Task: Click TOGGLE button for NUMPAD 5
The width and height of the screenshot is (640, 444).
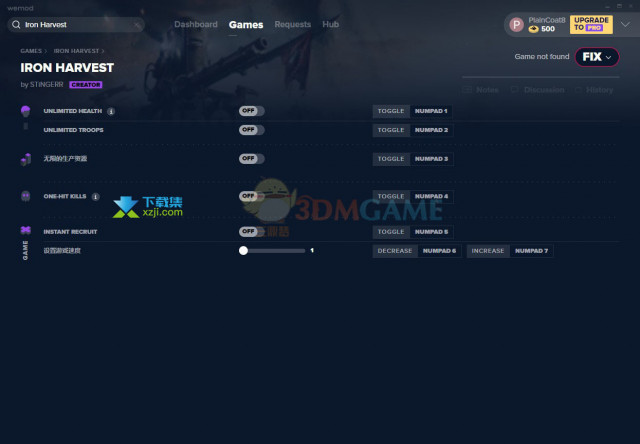Action: (x=391, y=232)
